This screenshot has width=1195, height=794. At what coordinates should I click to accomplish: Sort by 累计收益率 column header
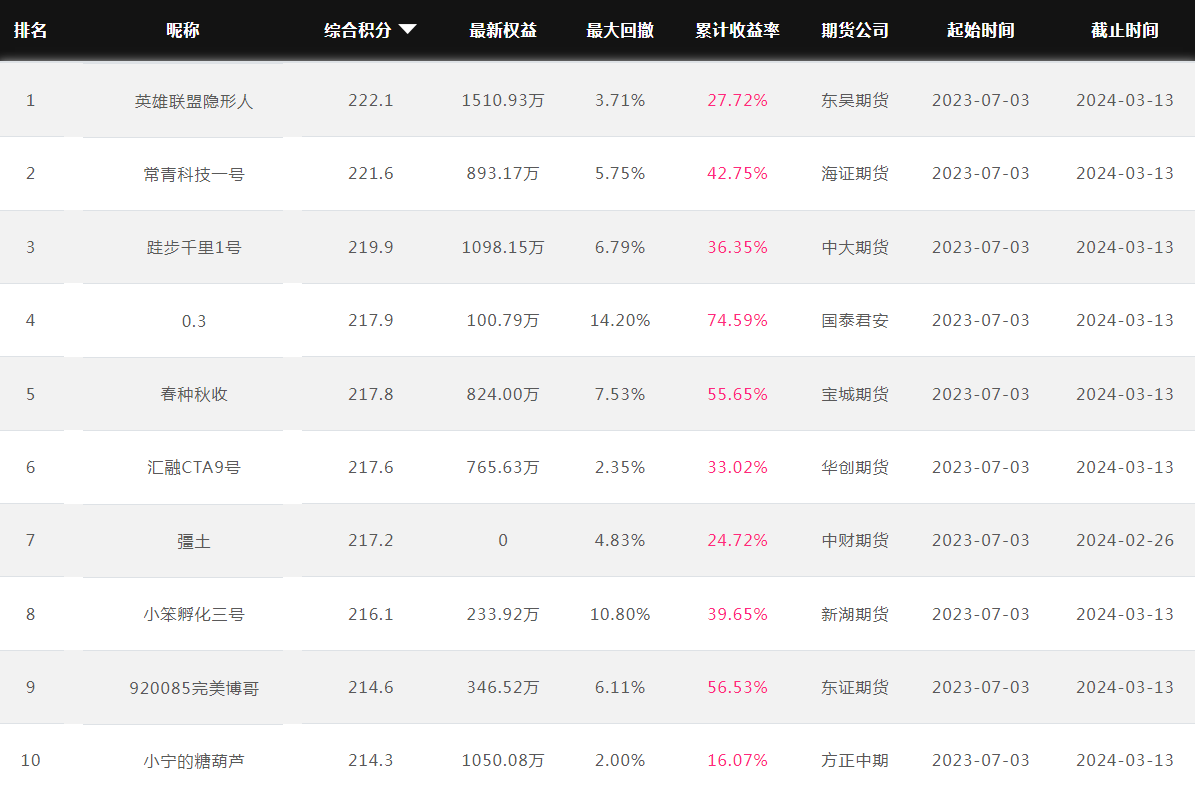(738, 30)
